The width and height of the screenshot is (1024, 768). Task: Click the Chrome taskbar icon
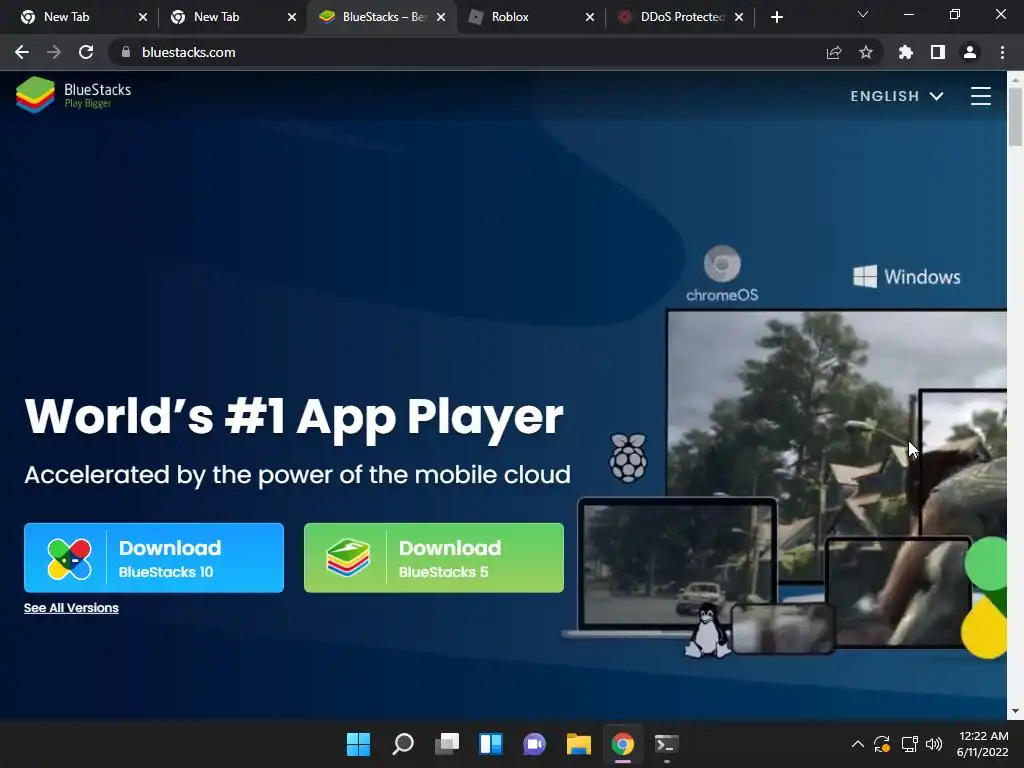point(622,744)
